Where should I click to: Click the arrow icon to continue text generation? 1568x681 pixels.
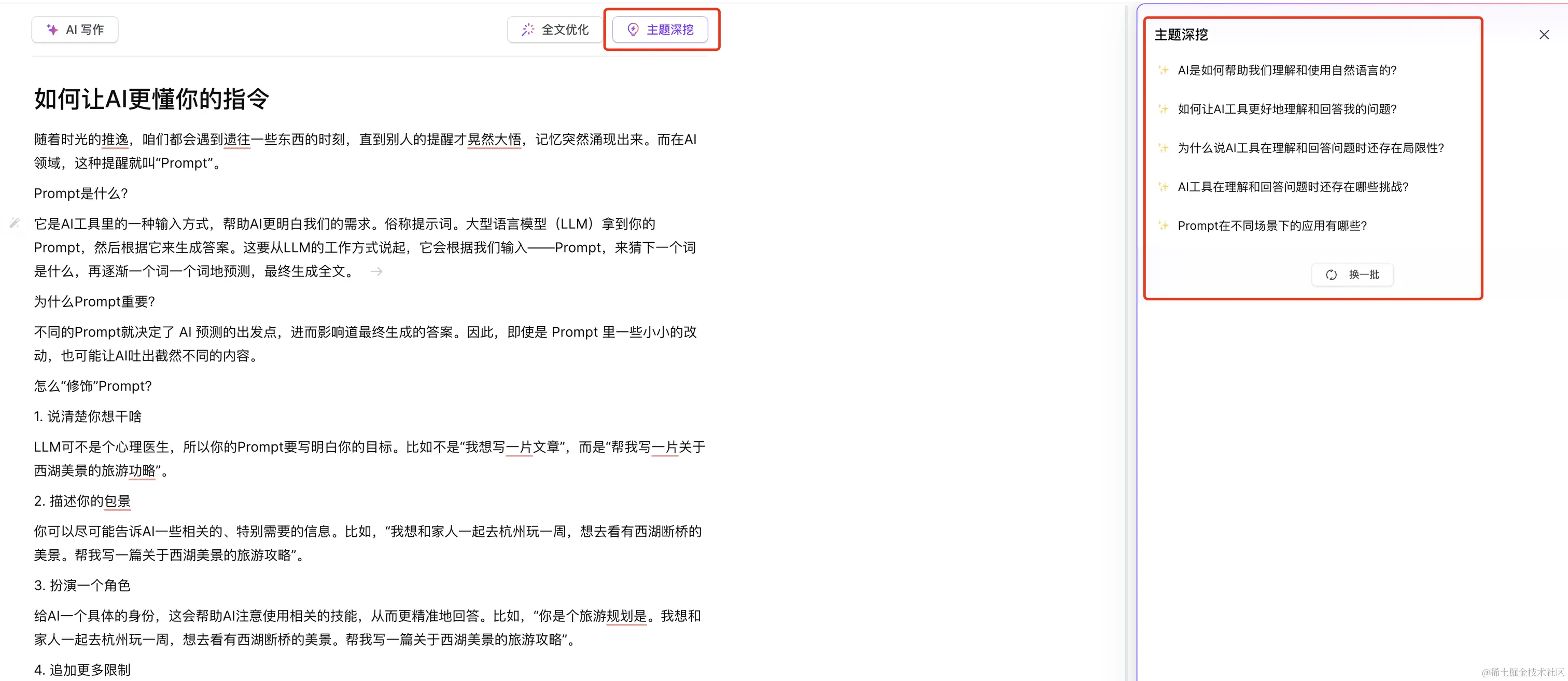(377, 271)
